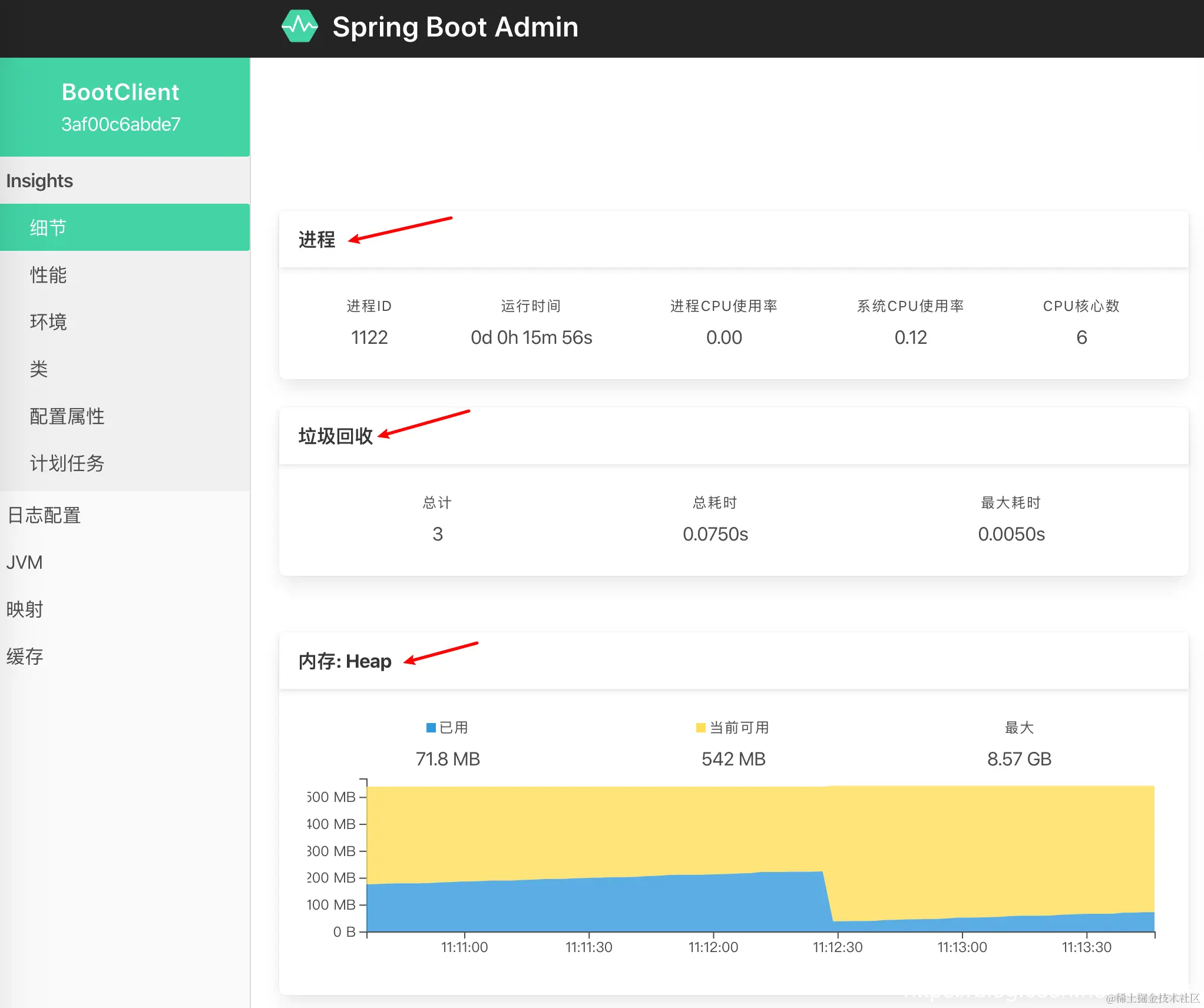Show the 配置属性 page
The width and height of the screenshot is (1204, 1008).
point(125,416)
